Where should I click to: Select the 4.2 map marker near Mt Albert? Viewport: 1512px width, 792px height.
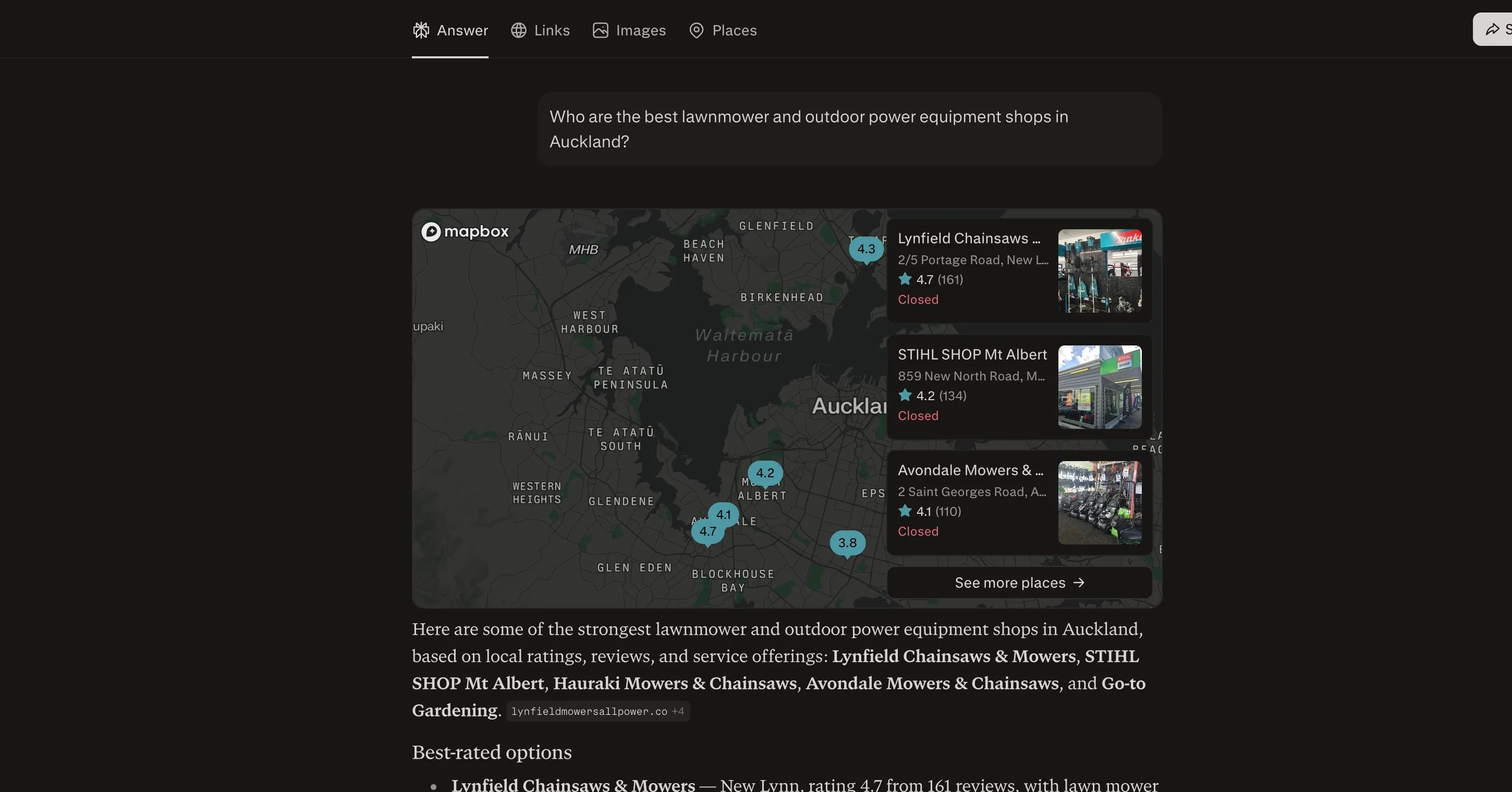point(765,474)
